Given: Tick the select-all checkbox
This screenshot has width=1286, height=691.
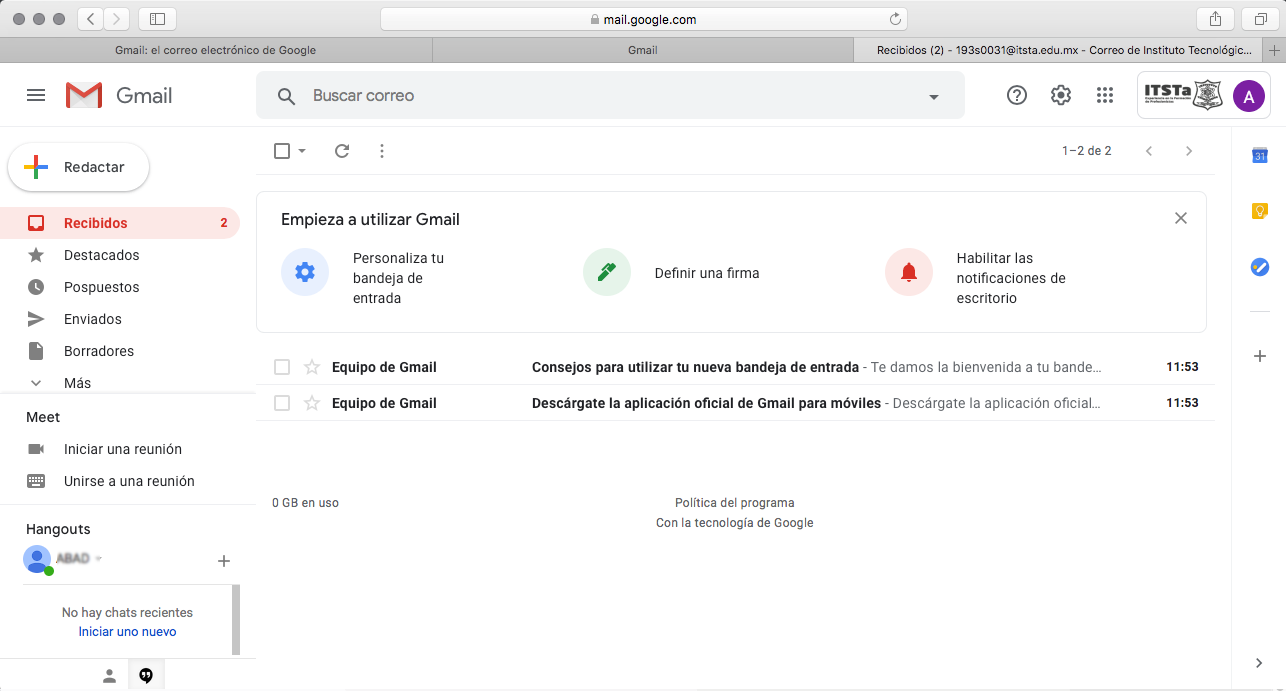Looking at the screenshot, I should [282, 151].
